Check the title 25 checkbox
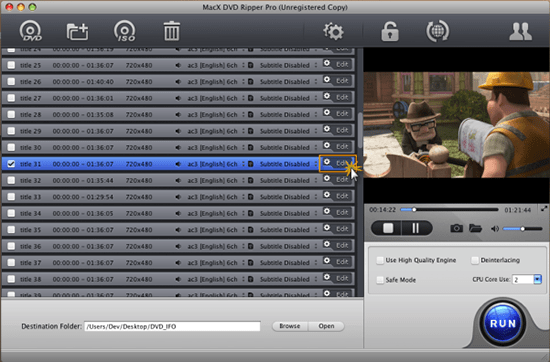The height and width of the screenshot is (362, 550). point(11,65)
